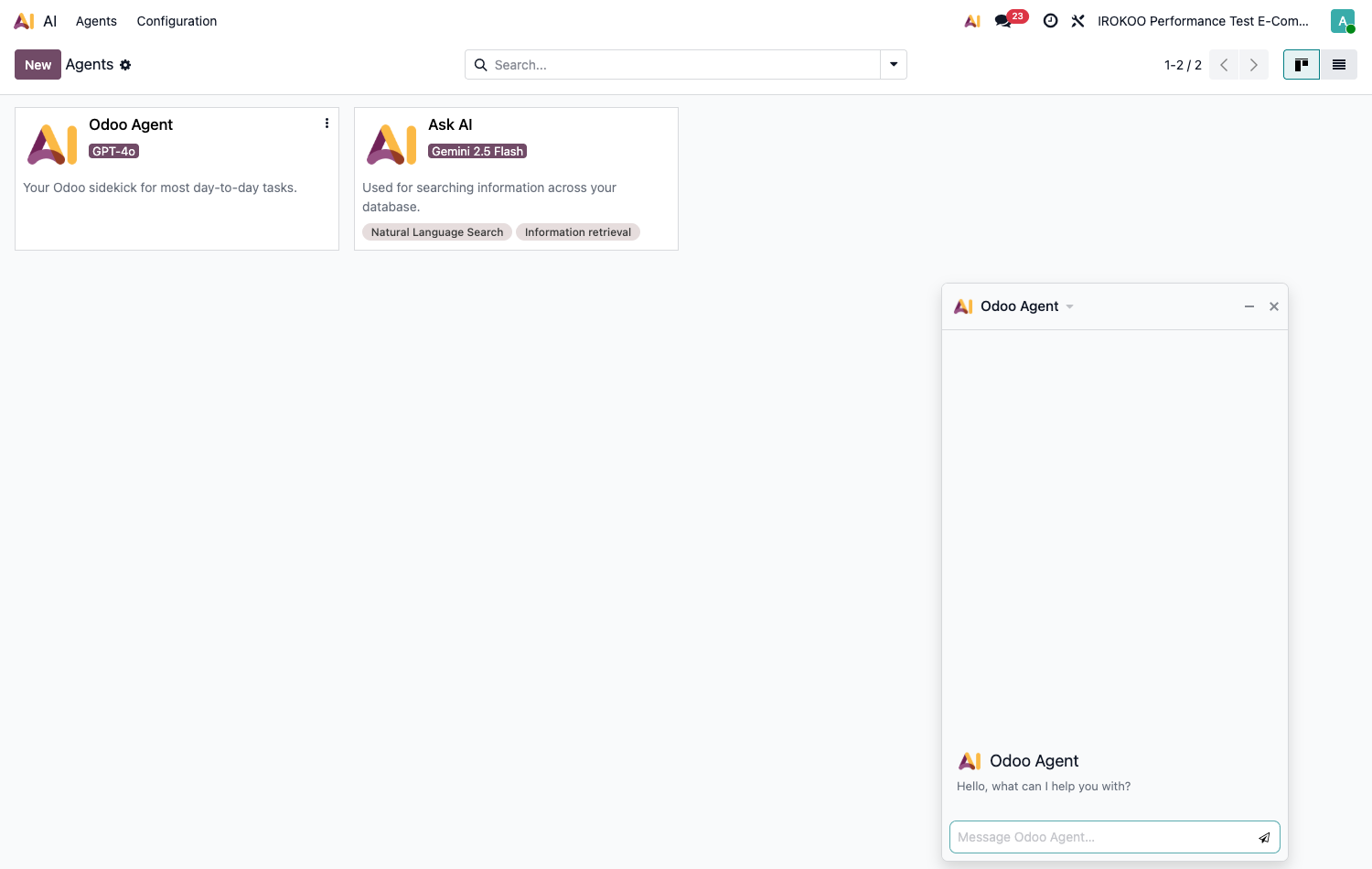Create a New agent
This screenshot has width=1372, height=869.
(x=38, y=65)
